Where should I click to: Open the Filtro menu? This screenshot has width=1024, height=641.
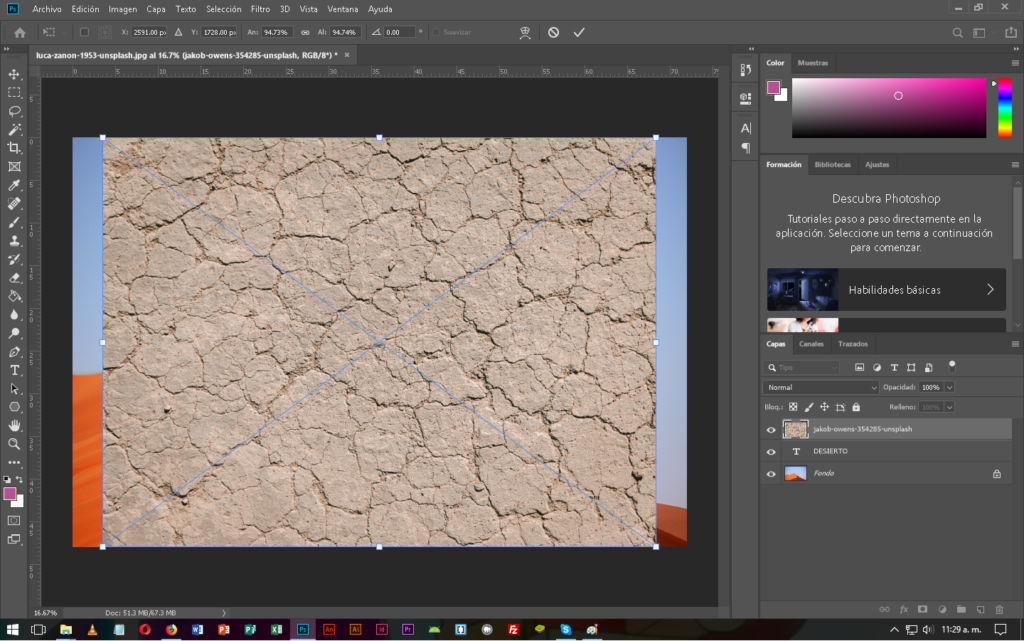click(260, 9)
